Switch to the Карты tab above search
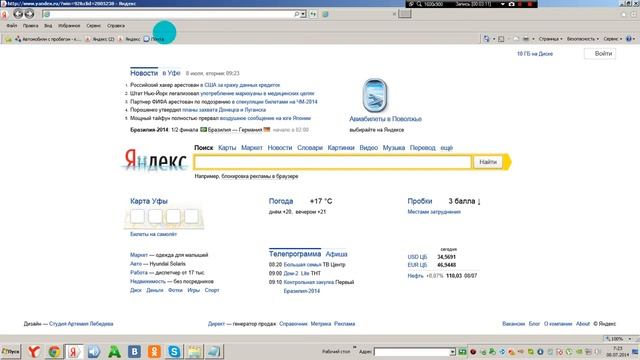The width and height of the screenshot is (640, 360). 227,148
